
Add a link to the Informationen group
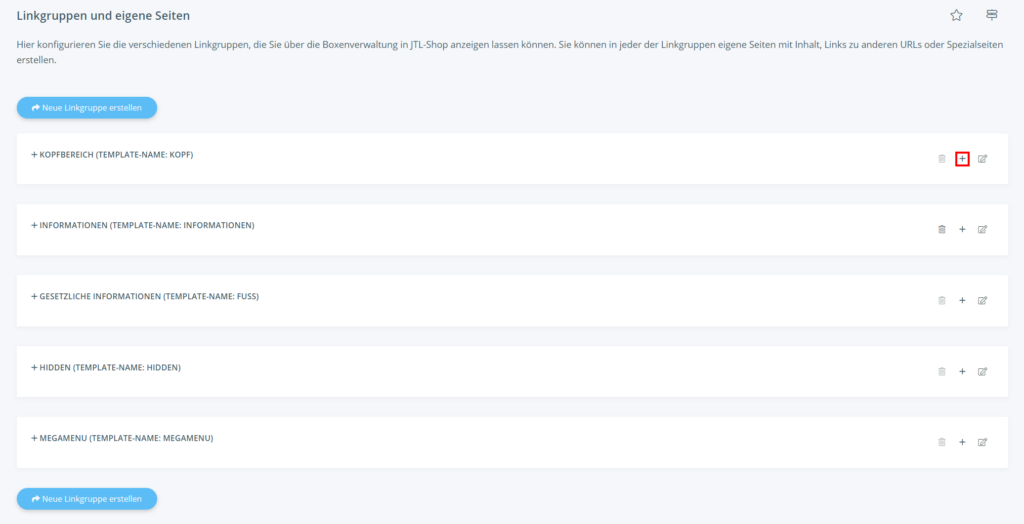(962, 229)
